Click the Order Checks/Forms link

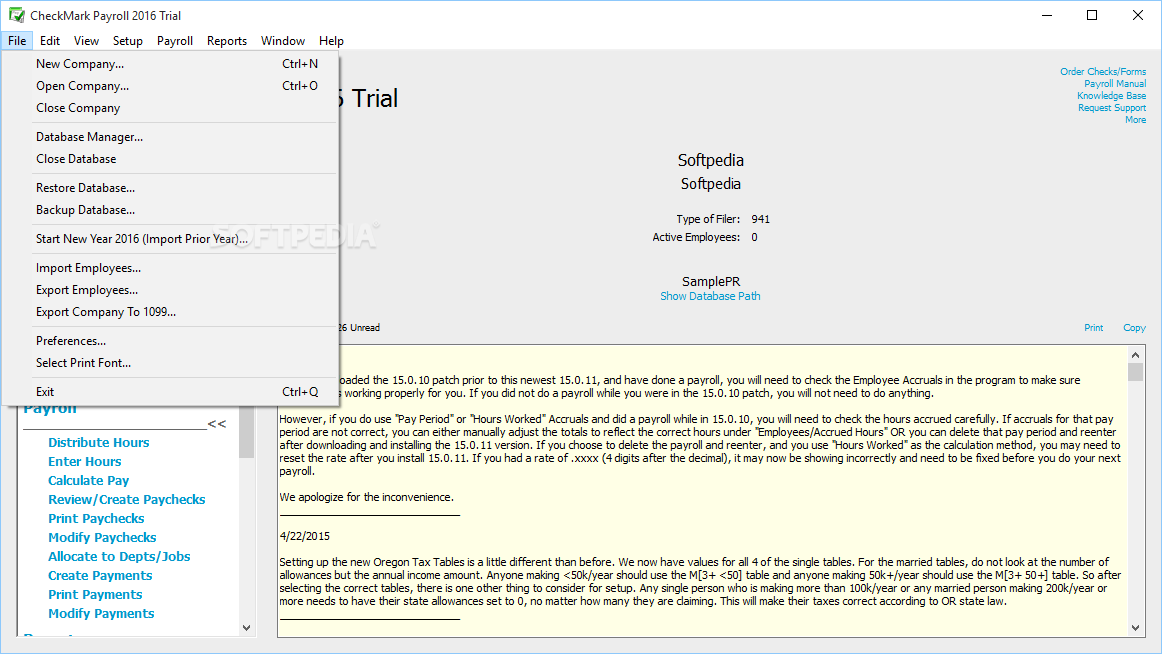[1103, 72]
